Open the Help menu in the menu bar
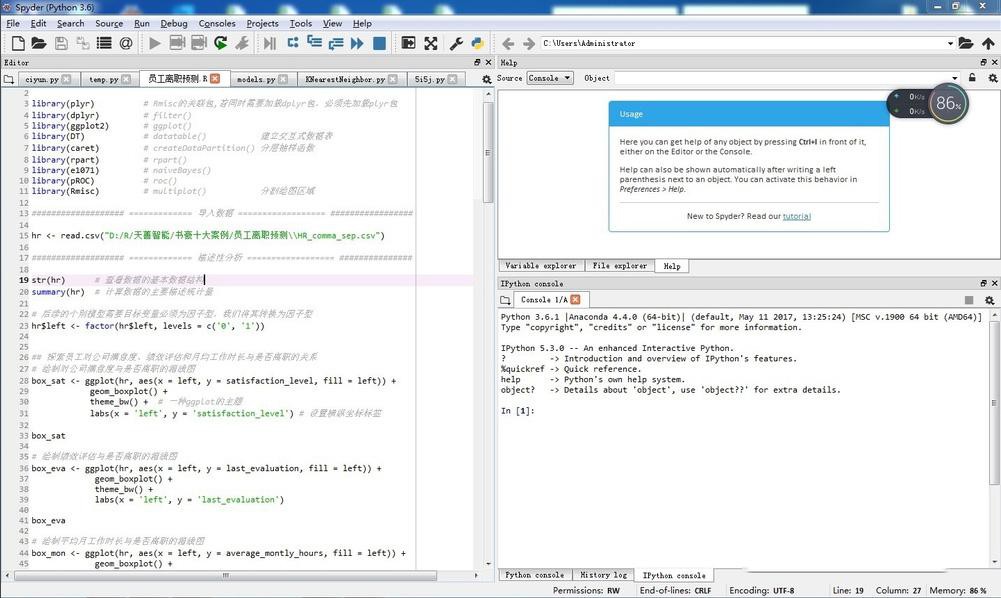This screenshot has width=1001, height=598. [362, 23]
